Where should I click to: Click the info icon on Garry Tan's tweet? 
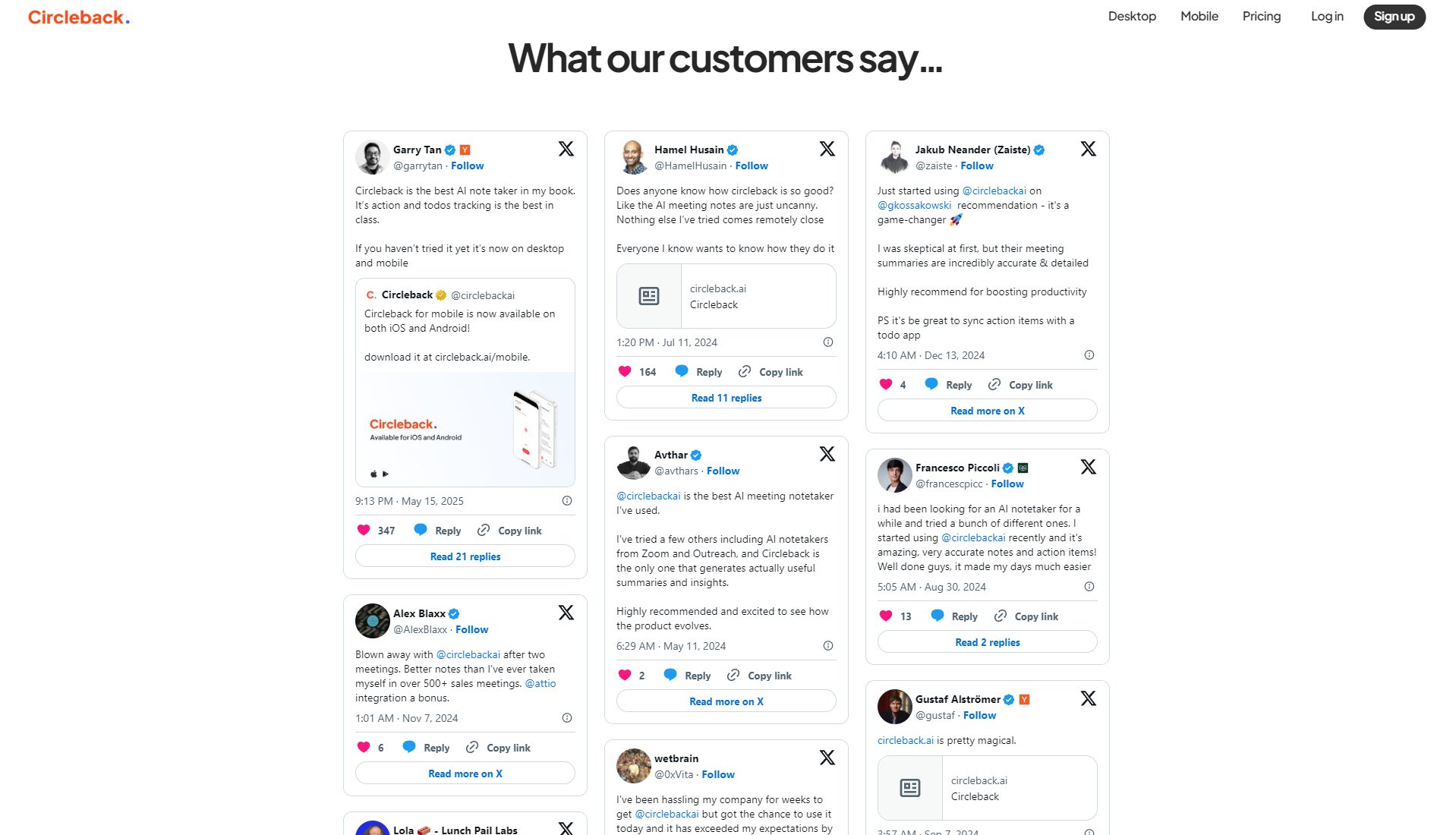[x=566, y=501]
